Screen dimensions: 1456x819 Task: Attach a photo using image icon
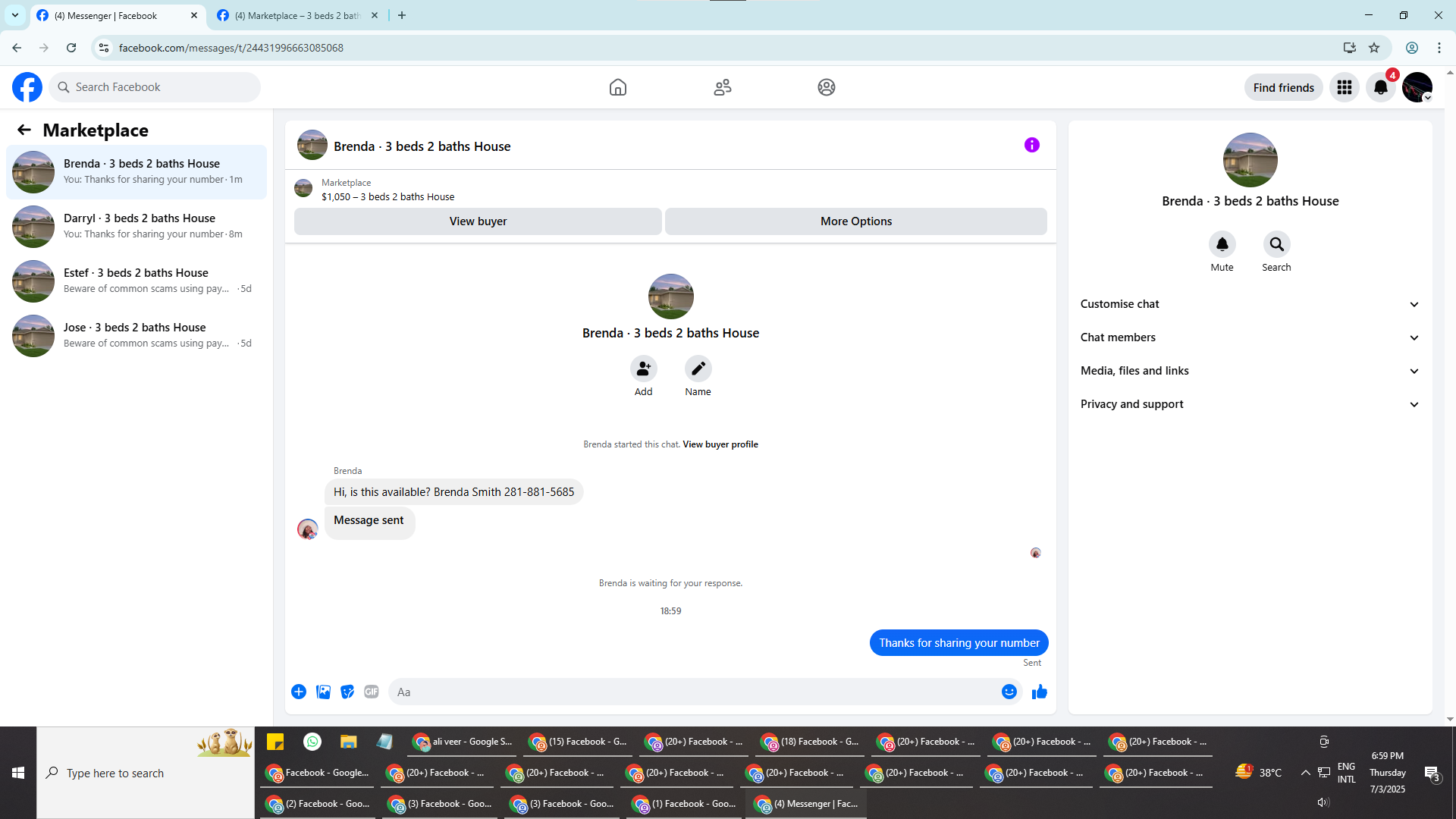[323, 692]
